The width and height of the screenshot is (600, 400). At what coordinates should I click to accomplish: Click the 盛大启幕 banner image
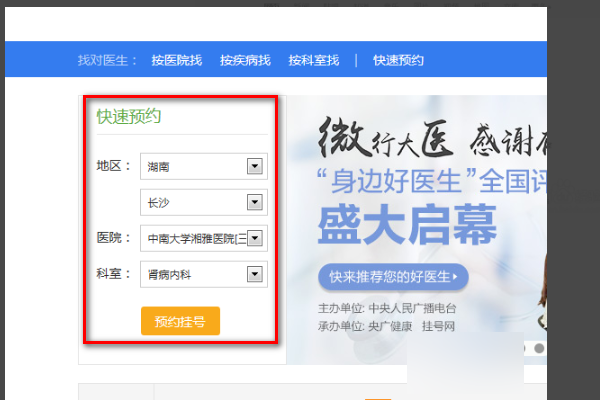pyautogui.click(x=407, y=224)
